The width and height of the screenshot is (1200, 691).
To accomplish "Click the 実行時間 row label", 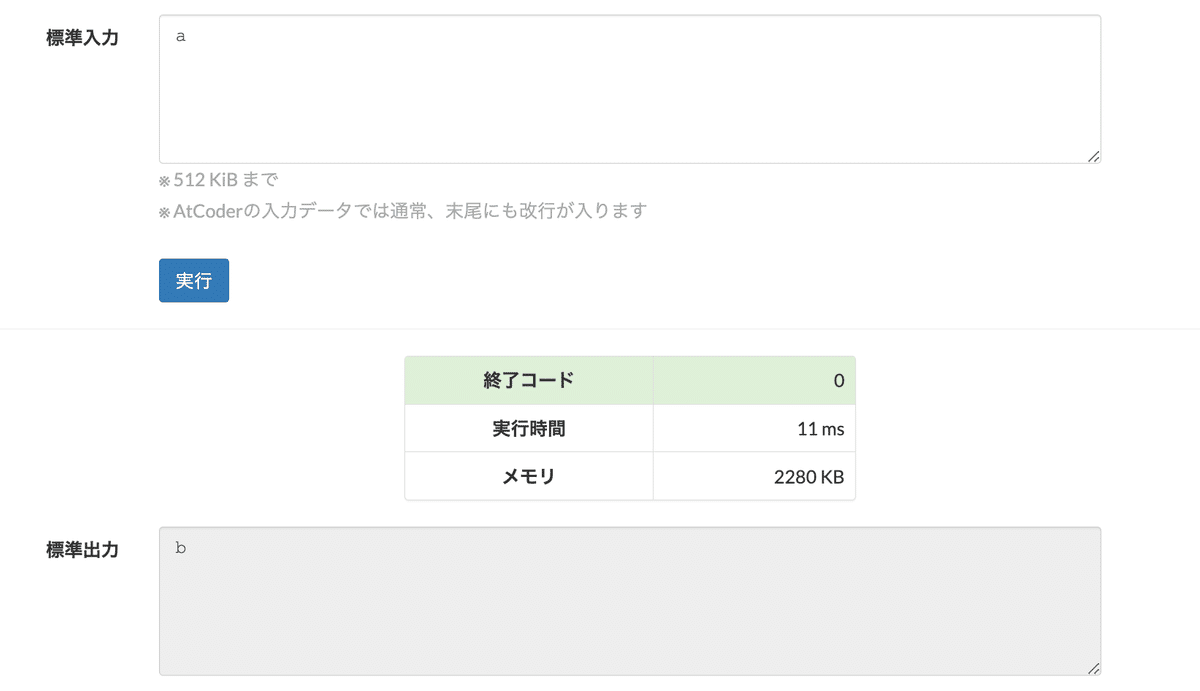I will (529, 428).
